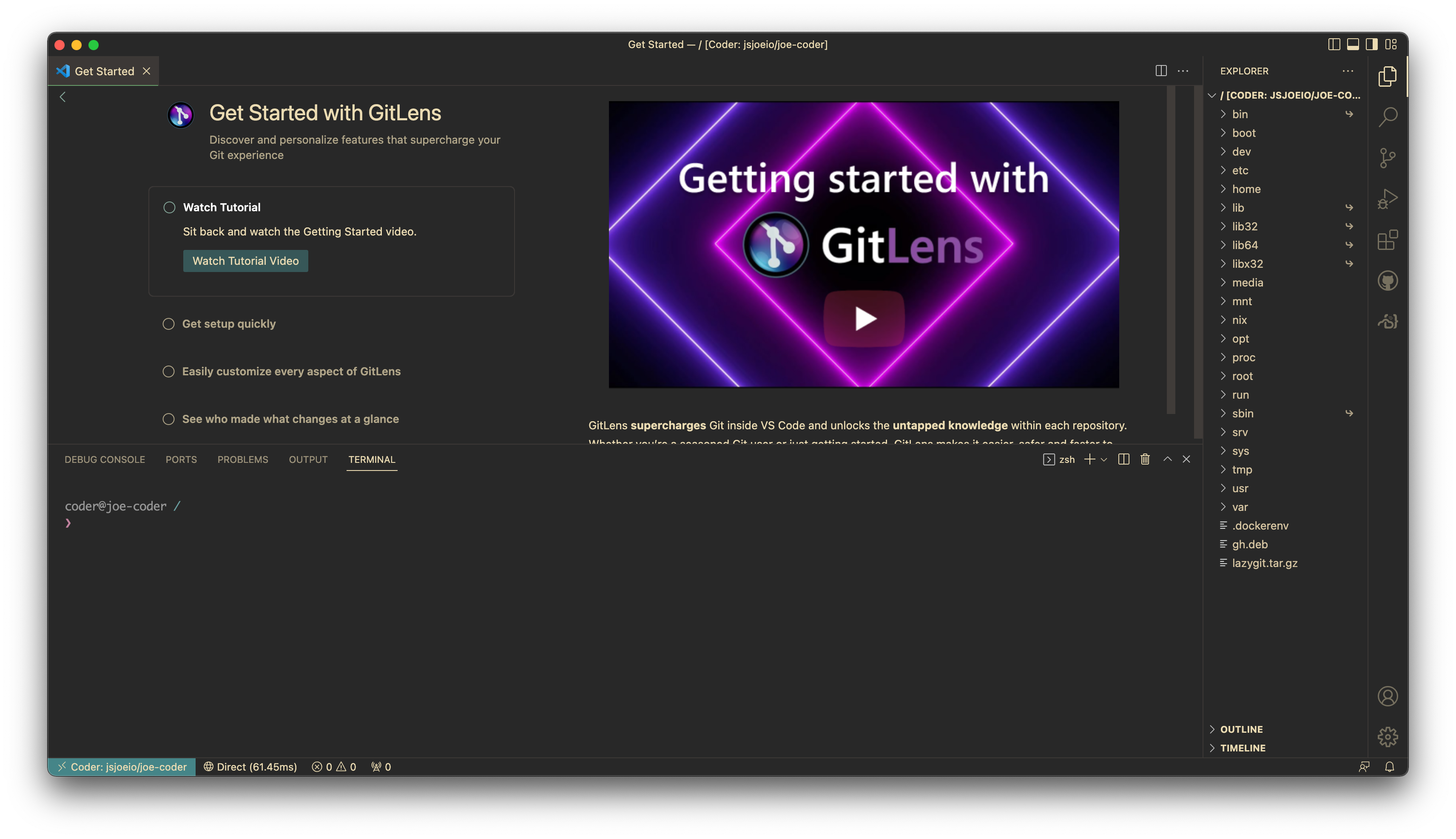Create a new terminal with plus icon
This screenshot has width=1456, height=839.
tap(1089, 459)
